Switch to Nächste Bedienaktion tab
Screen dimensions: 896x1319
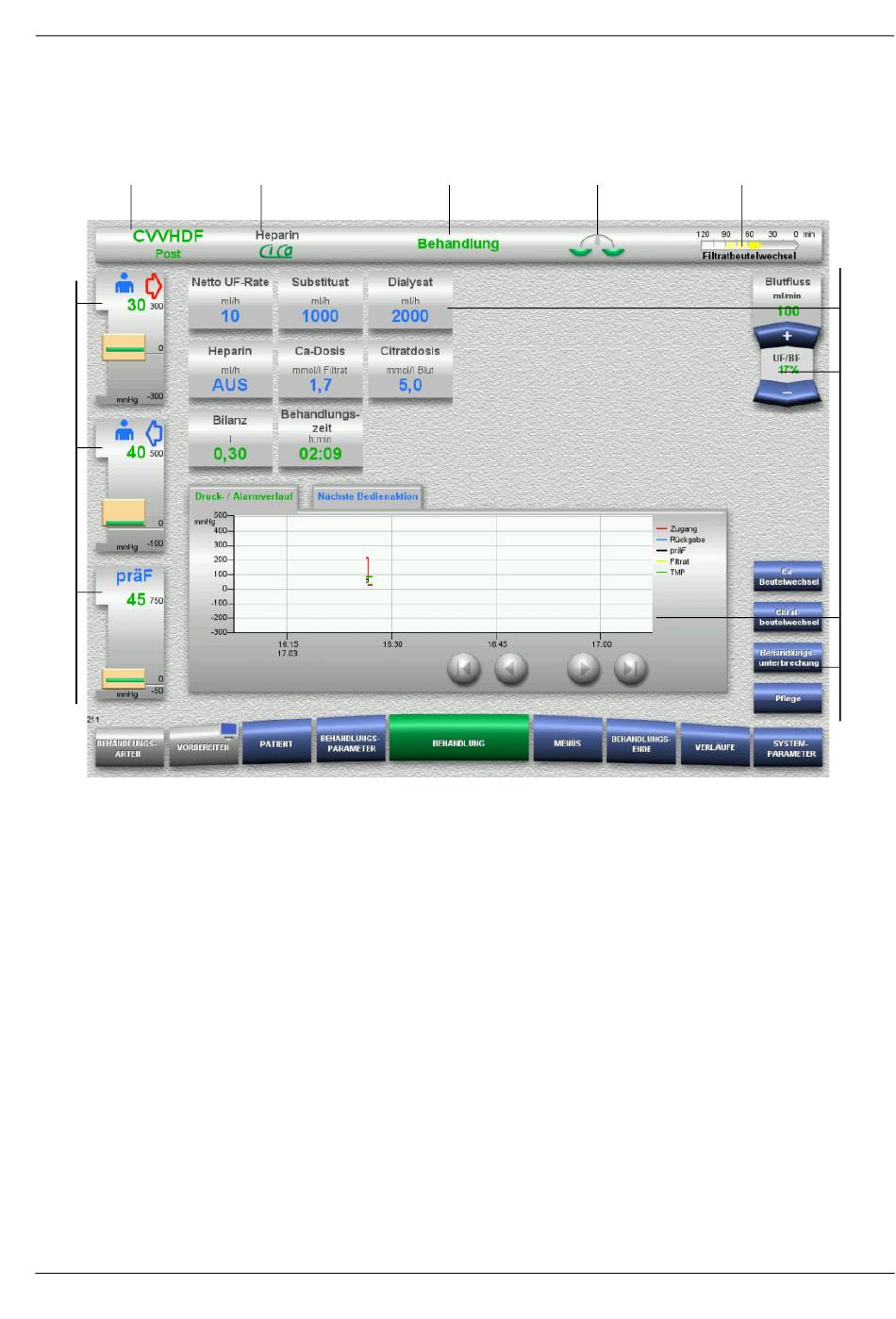pos(367,496)
